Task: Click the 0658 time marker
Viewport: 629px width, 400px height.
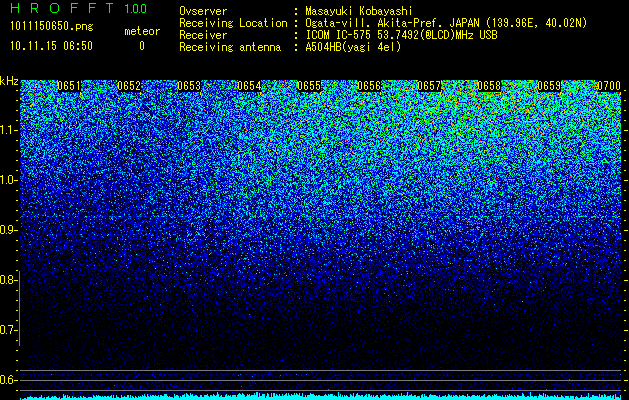Action: click(x=489, y=86)
